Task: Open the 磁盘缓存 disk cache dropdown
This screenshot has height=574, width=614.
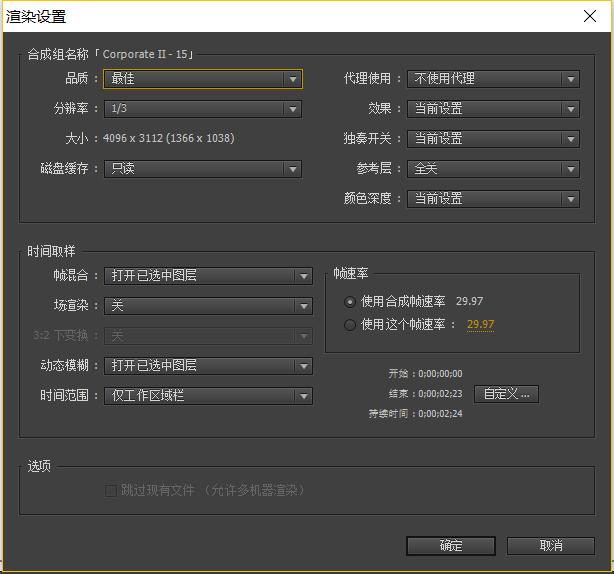Action: [203, 169]
